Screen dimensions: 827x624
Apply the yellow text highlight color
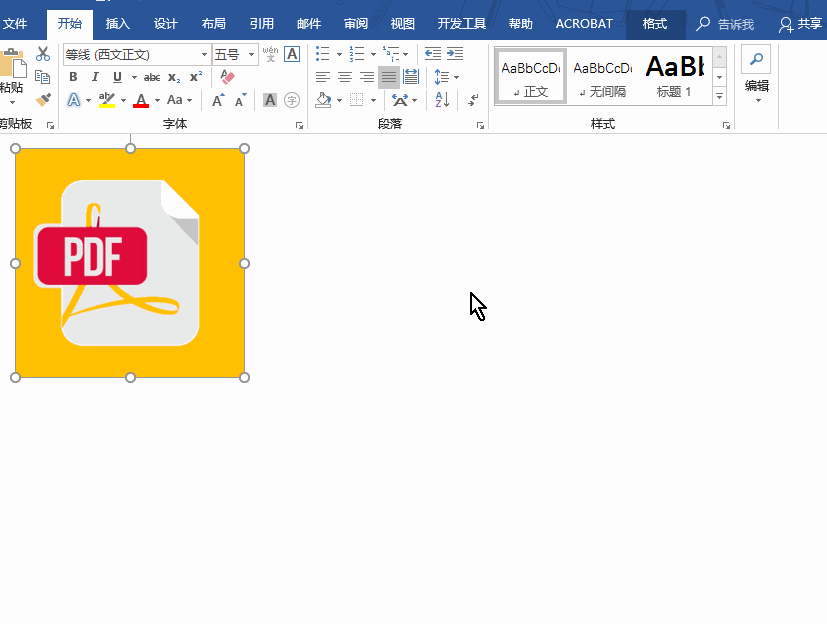(107, 100)
